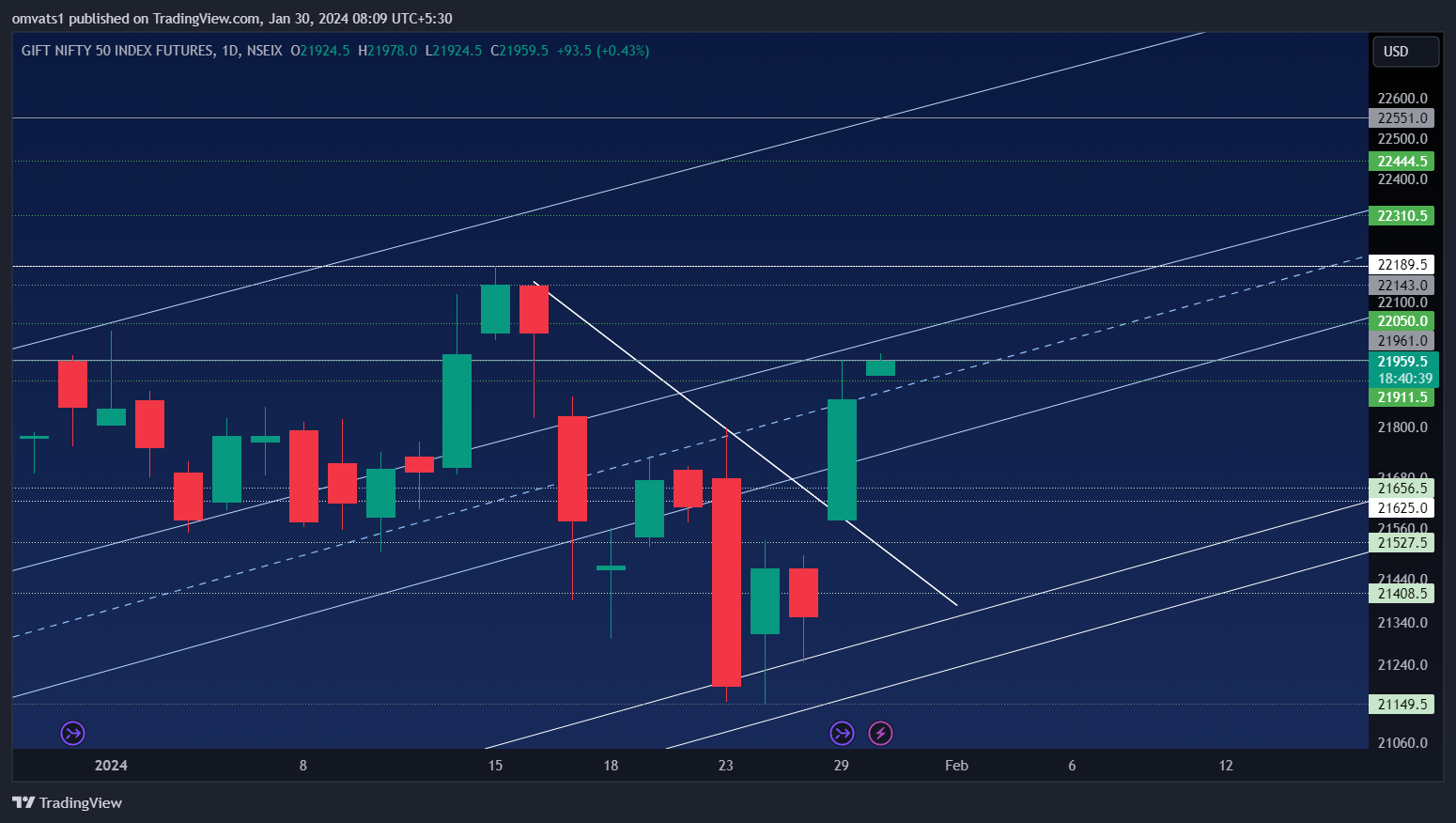Select the 22310.5 green price label
The width and height of the screenshot is (1456, 823).
(x=1402, y=216)
